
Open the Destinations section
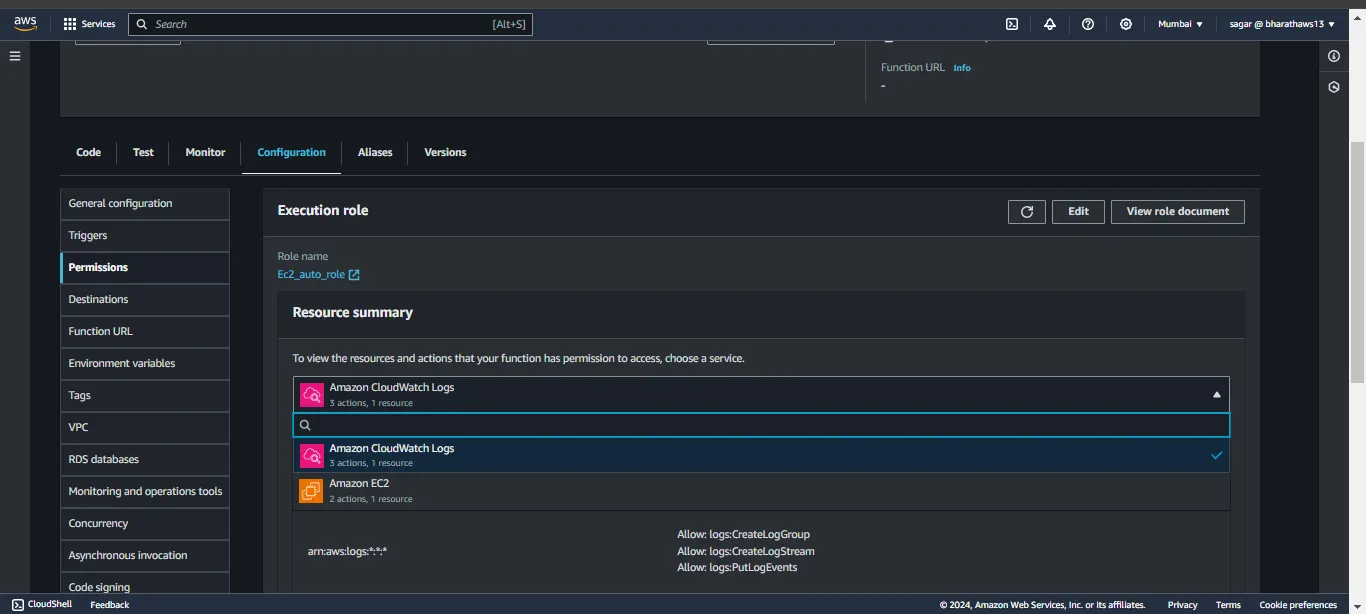click(x=145, y=299)
